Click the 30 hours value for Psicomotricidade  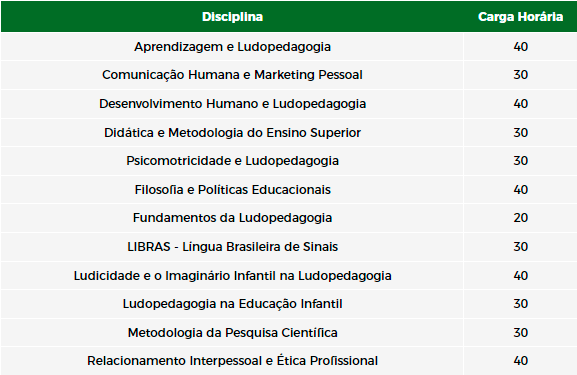pos(520,161)
